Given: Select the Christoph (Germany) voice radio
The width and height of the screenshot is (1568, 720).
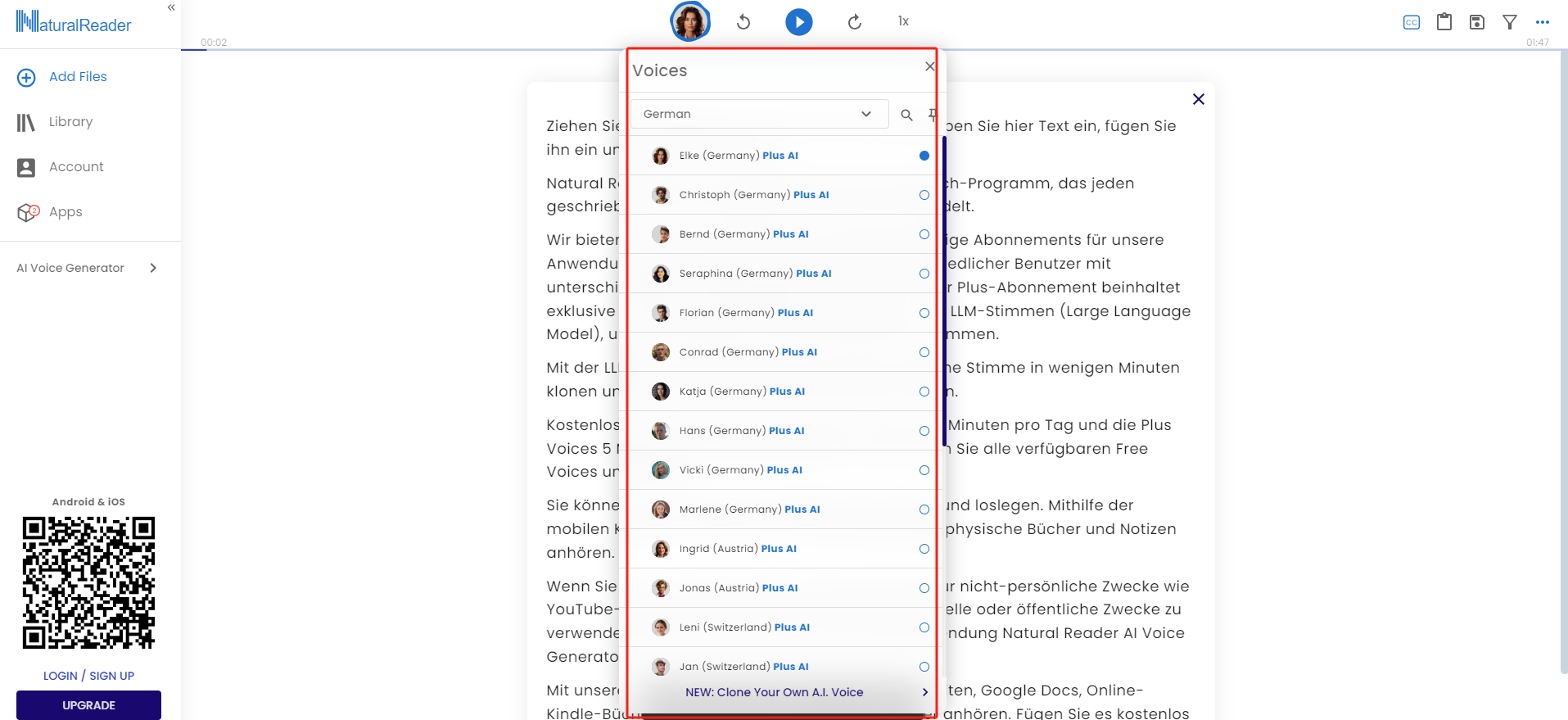Looking at the screenshot, I should (x=924, y=195).
